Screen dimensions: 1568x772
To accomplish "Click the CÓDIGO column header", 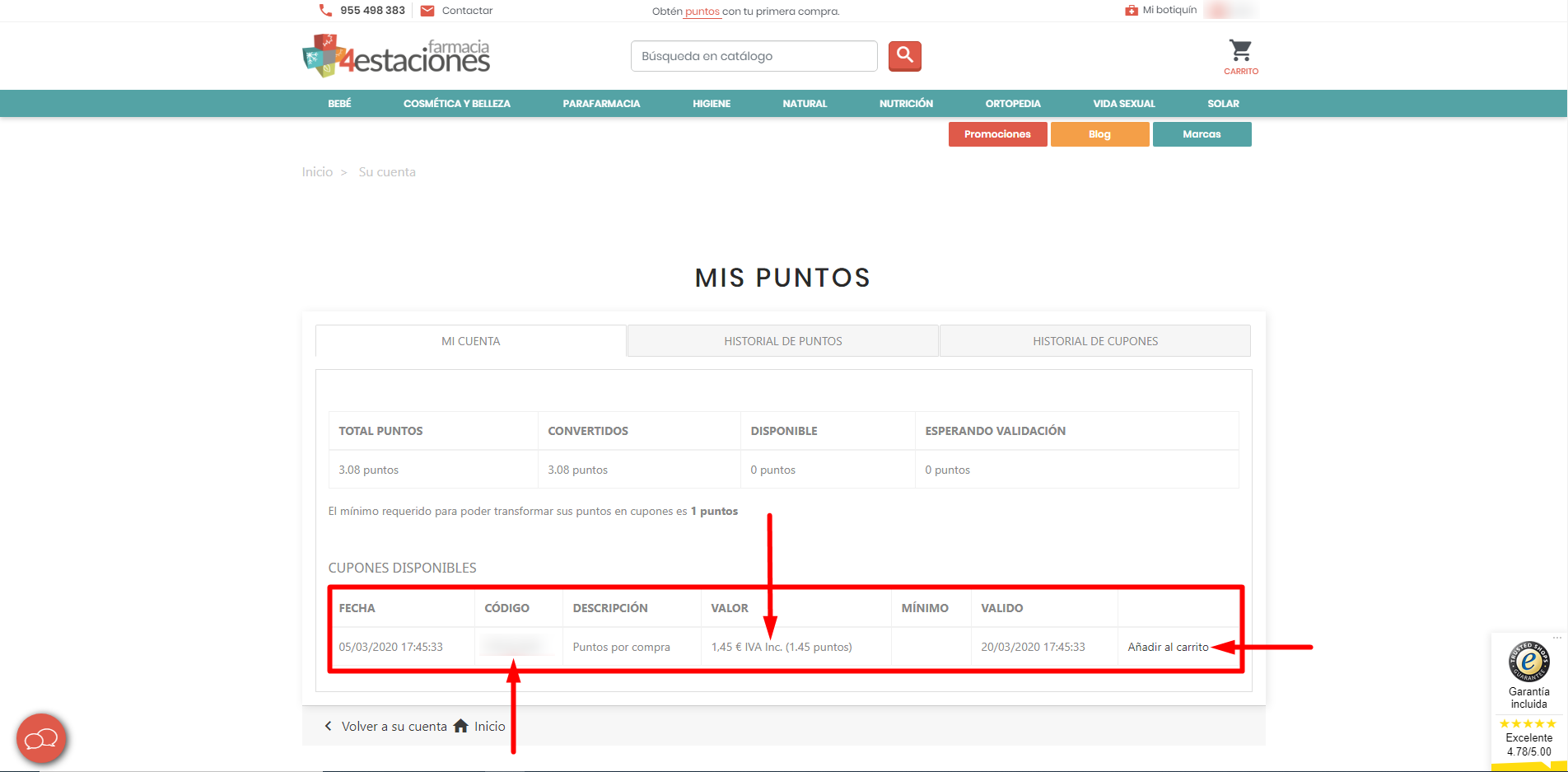I will [x=506, y=608].
